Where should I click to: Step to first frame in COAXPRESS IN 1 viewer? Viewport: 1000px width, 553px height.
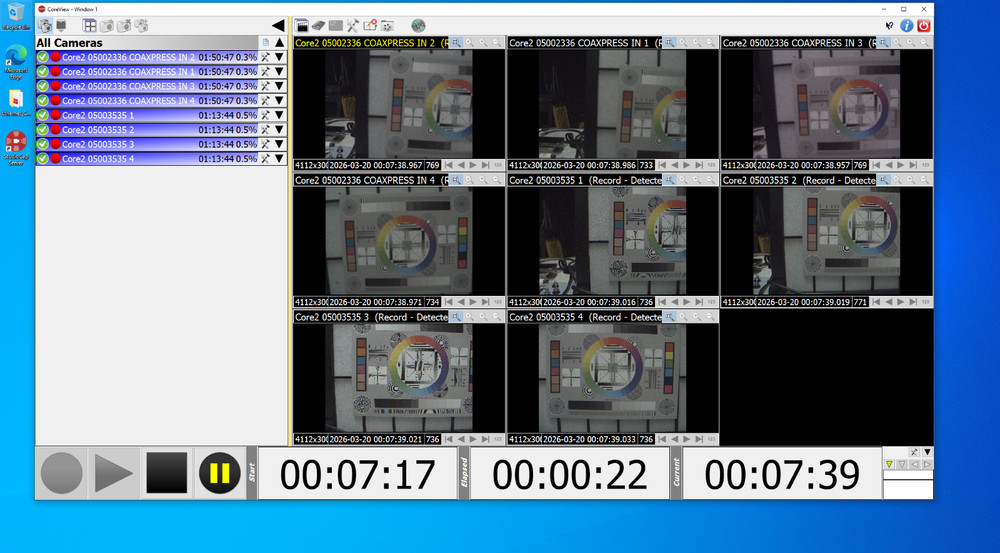point(662,165)
